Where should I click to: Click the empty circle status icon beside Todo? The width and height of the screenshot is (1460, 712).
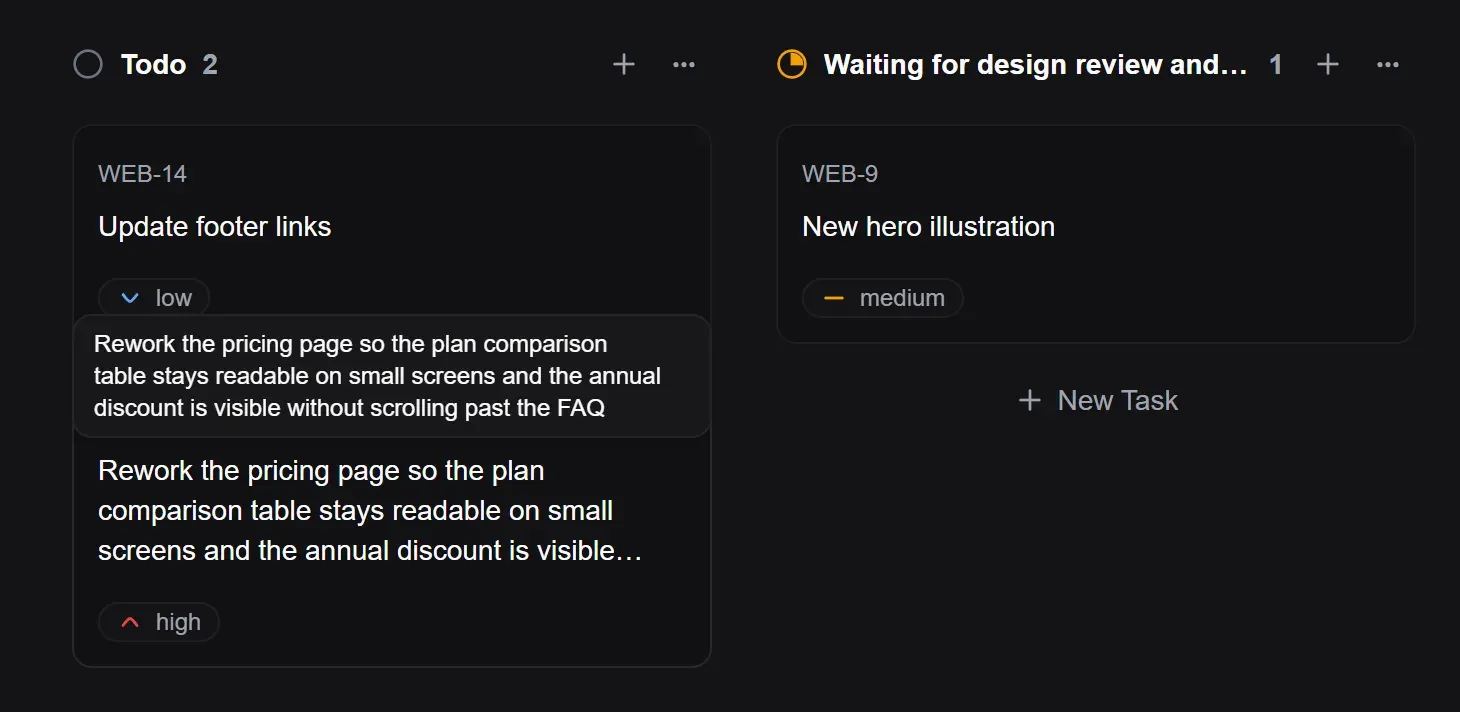click(88, 65)
